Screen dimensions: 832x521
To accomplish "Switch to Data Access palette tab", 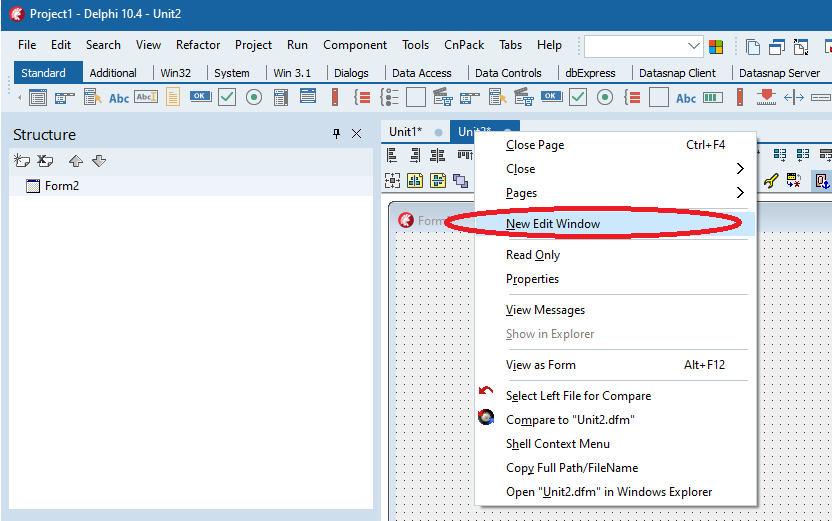I will point(422,73).
